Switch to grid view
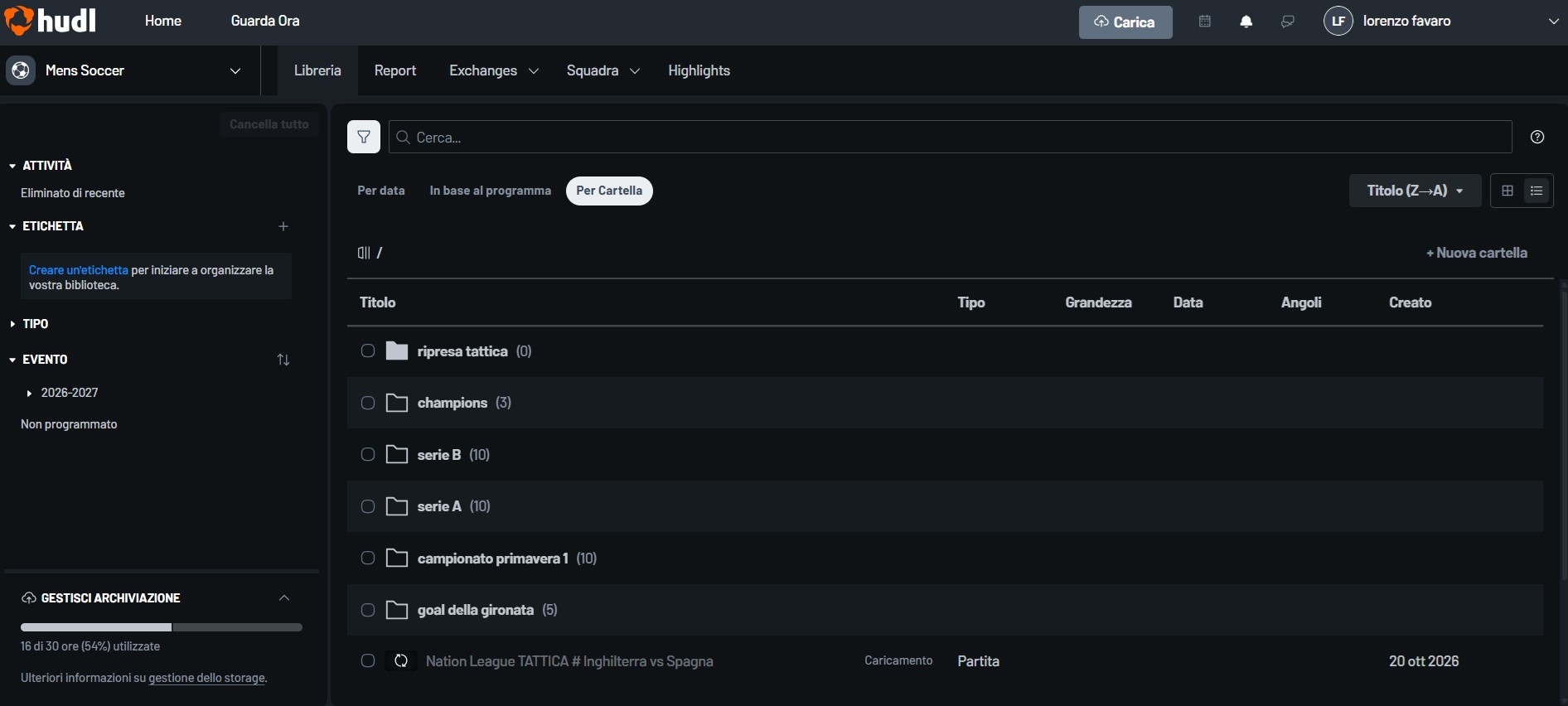 click(x=1508, y=191)
